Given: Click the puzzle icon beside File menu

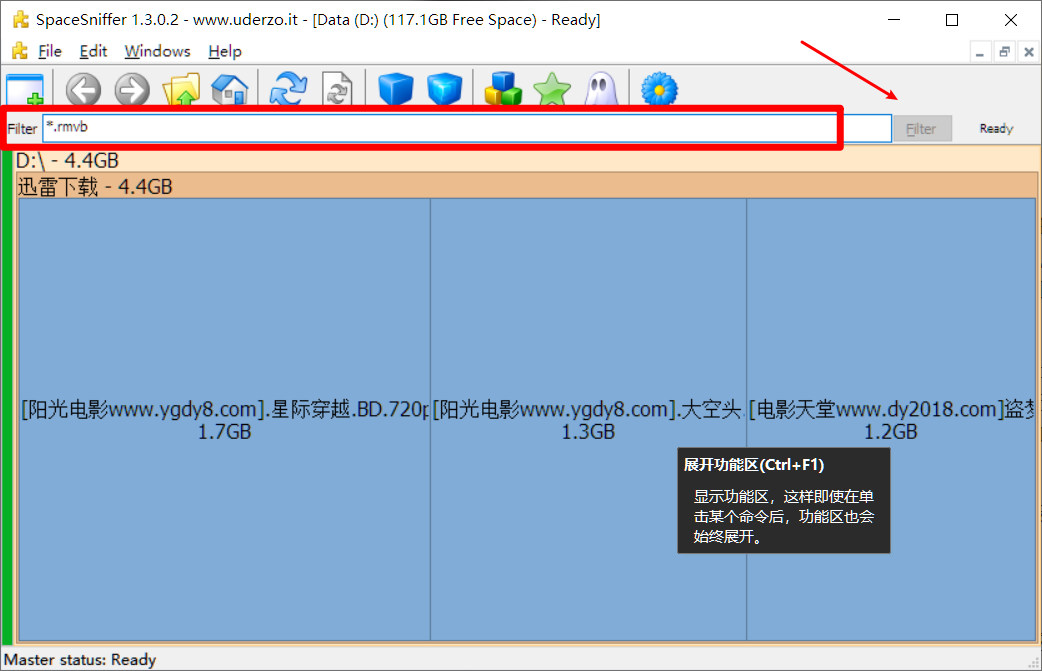Looking at the screenshot, I should coord(21,50).
